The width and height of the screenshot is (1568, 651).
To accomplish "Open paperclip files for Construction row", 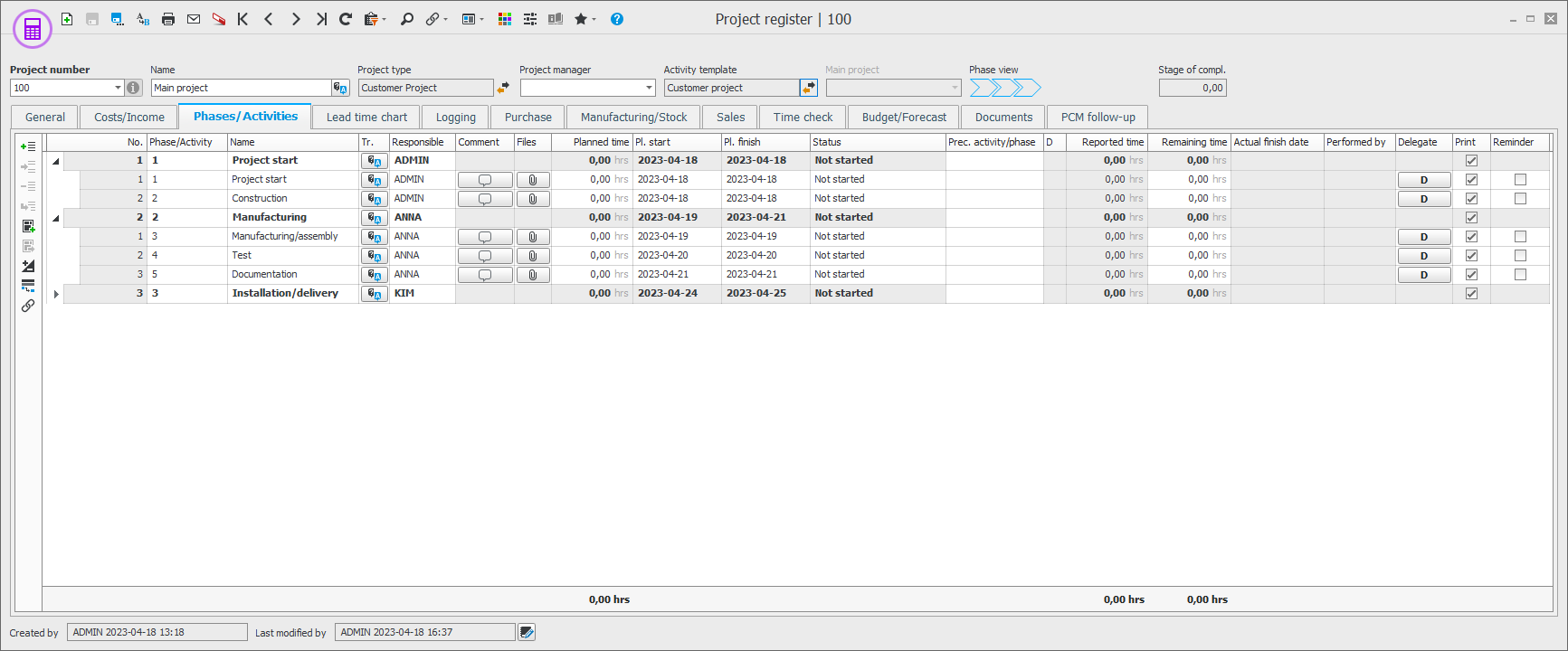I will pyautogui.click(x=533, y=199).
